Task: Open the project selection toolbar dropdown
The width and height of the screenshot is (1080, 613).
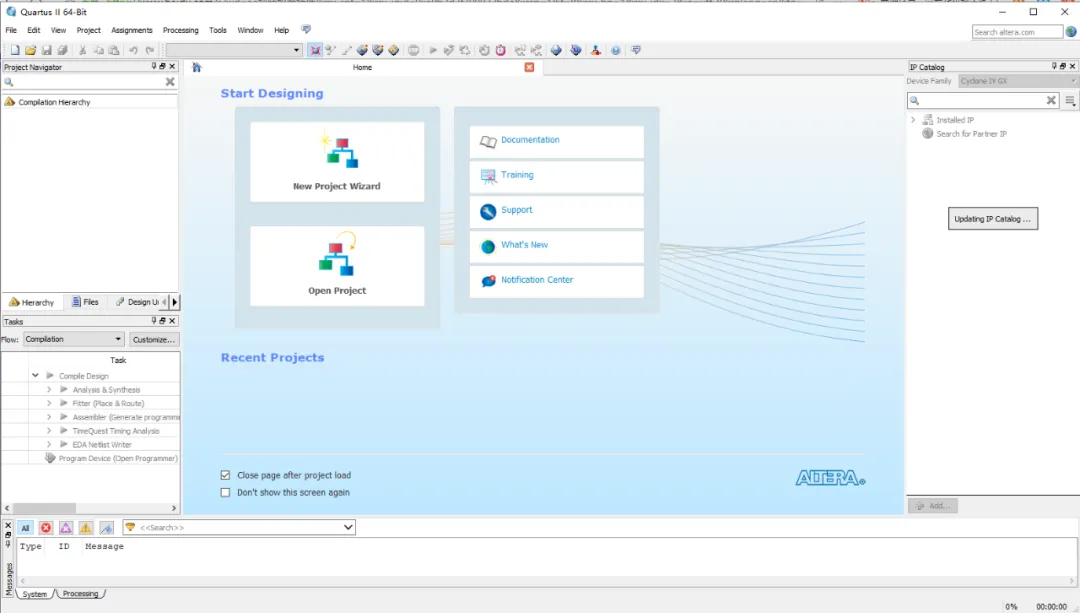Action: (233, 50)
